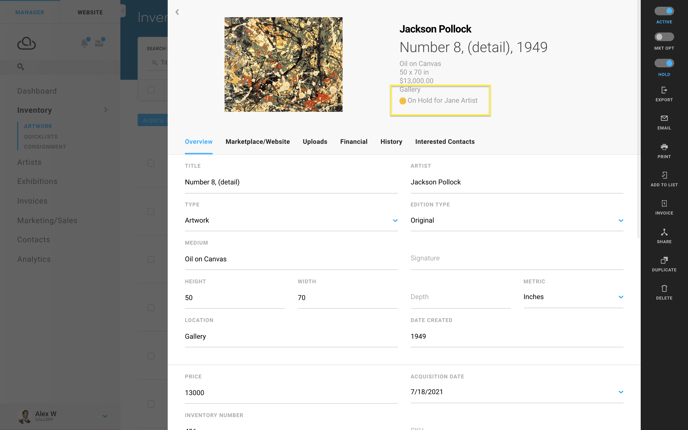The image size is (688, 430).
Task: Click the Artist field with Jackson Pollock
Action: point(517,182)
